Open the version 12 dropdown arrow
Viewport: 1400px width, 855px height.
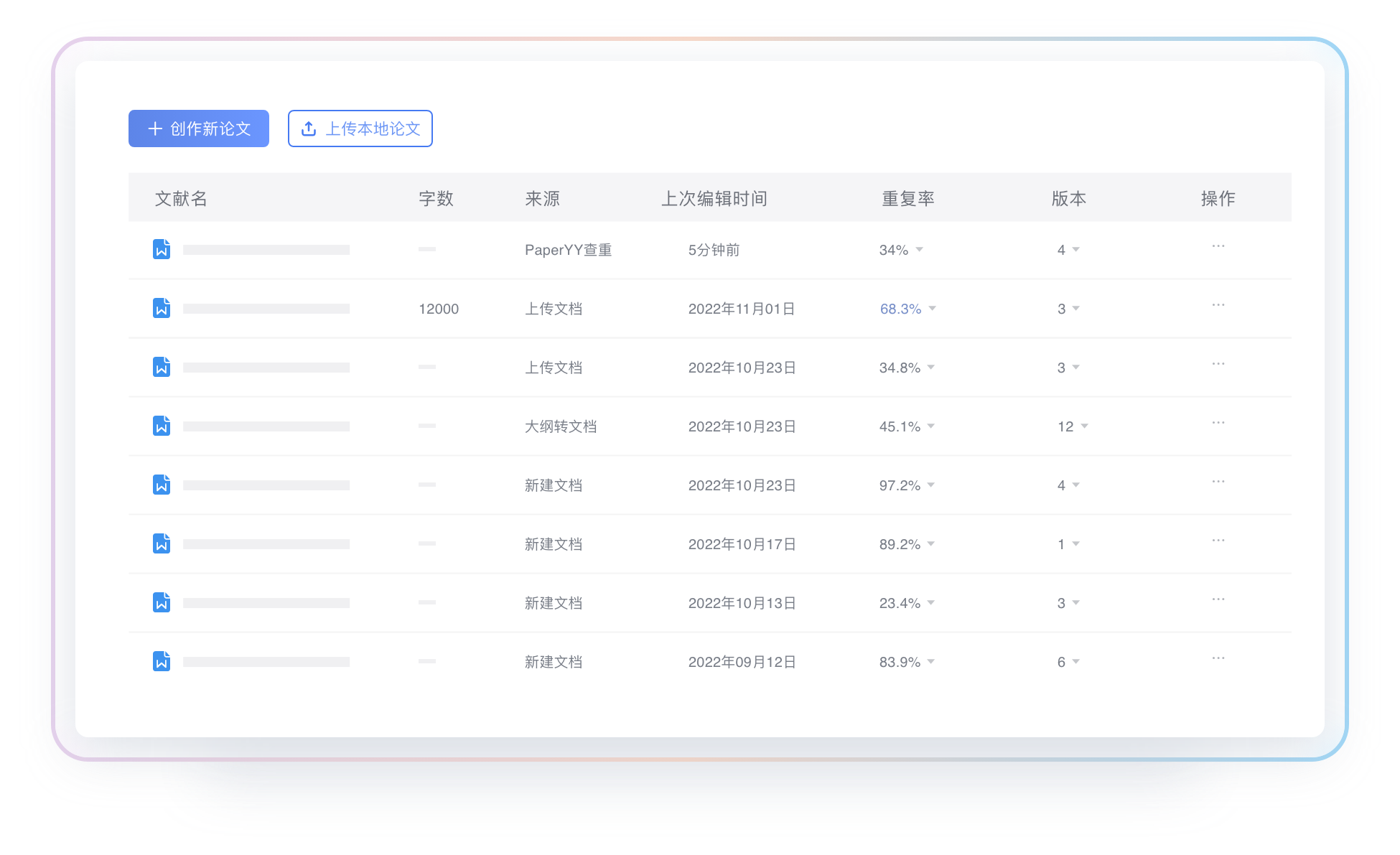pyautogui.click(x=1084, y=426)
